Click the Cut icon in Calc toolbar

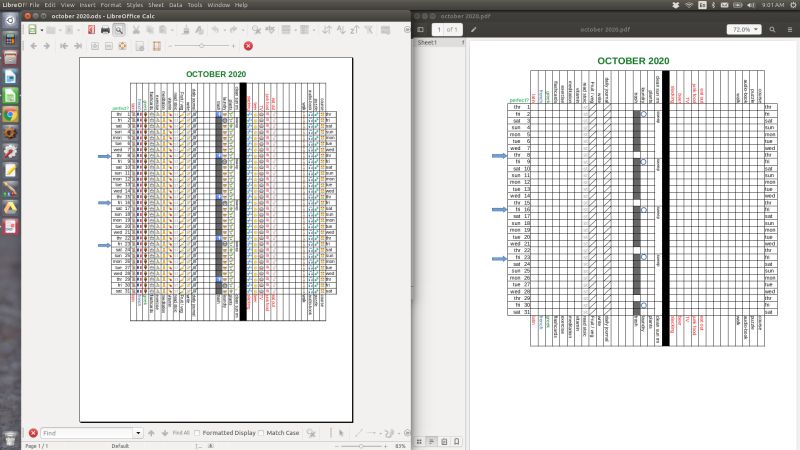(136, 30)
